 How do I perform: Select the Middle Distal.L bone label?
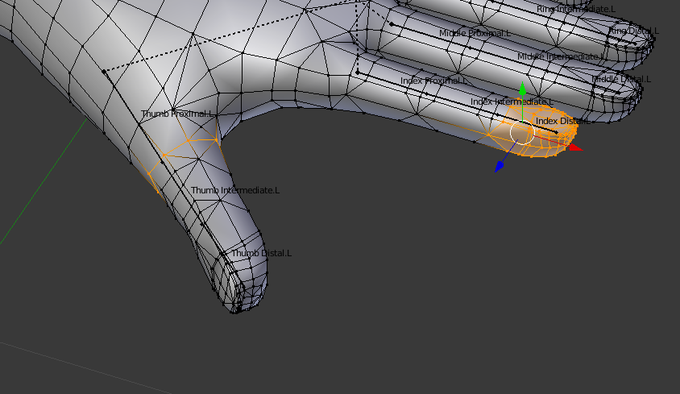tap(621, 79)
